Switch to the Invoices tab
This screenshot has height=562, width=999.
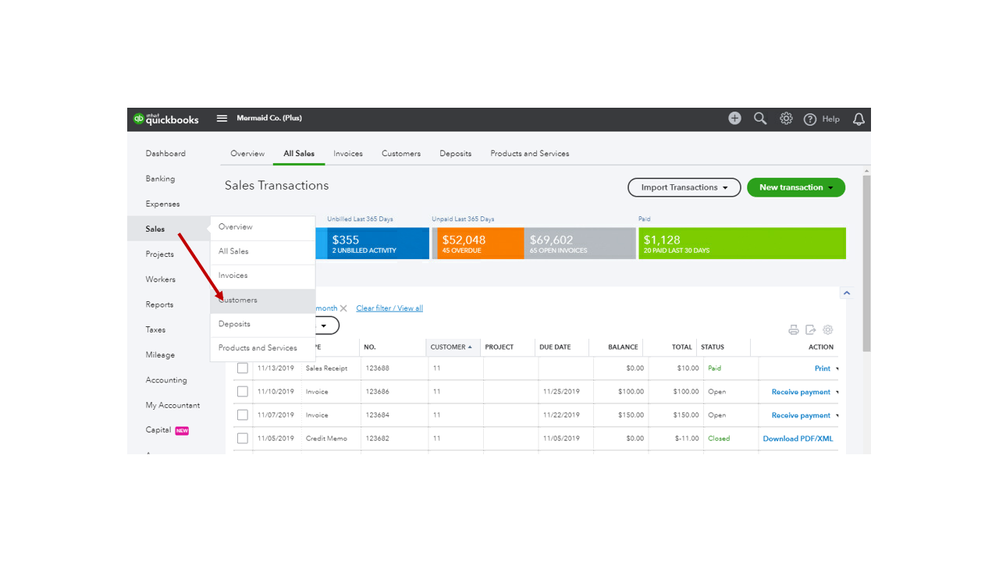(348, 154)
